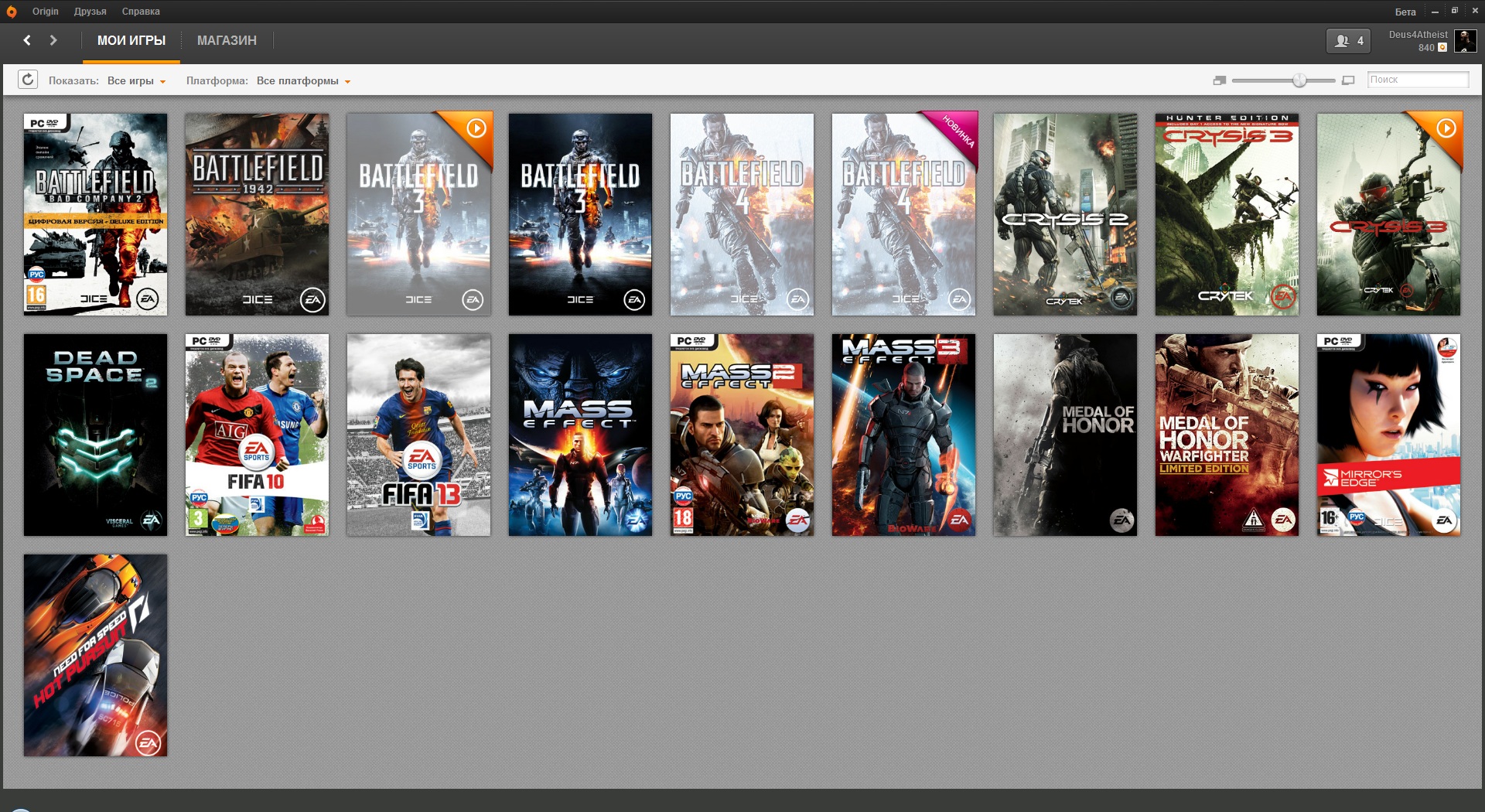The height and width of the screenshot is (812, 1485).
Task: Open the Origin menu
Action: [x=46, y=12]
